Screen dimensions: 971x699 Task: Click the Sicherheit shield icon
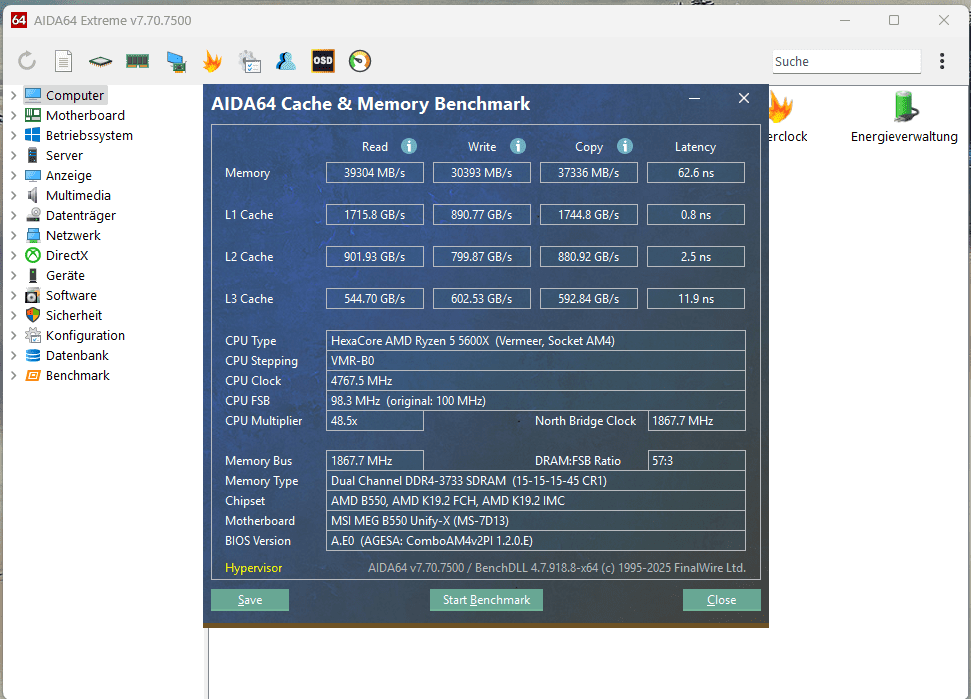(x=33, y=315)
